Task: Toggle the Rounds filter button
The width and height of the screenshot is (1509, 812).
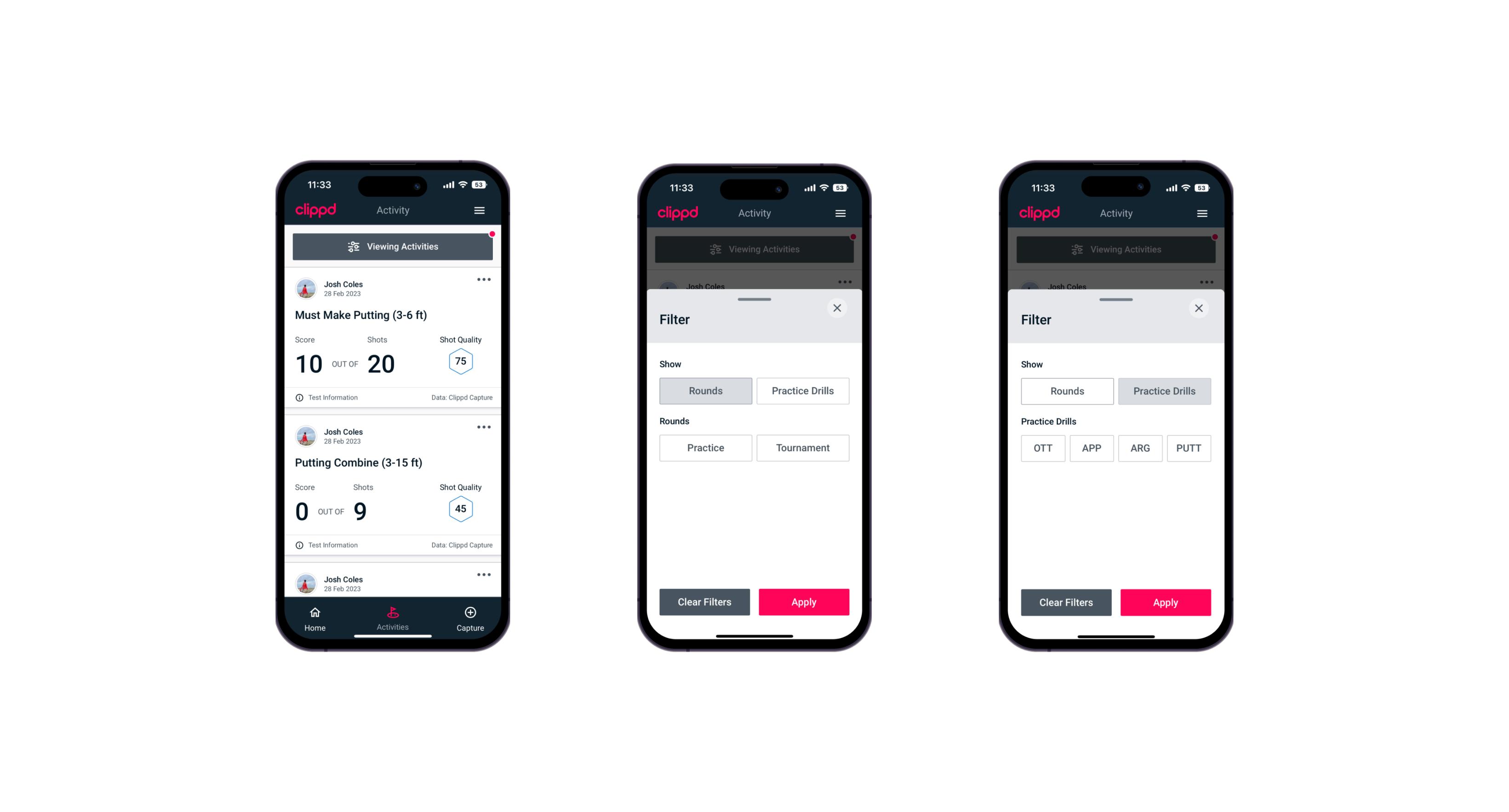Action: pos(706,390)
